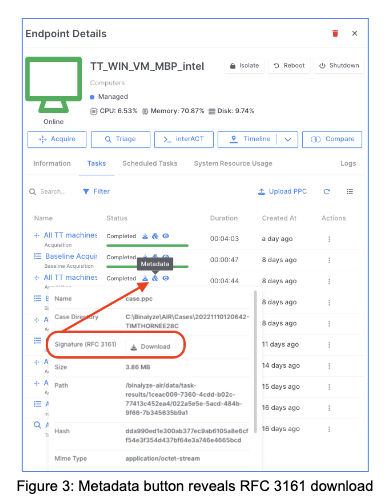392x501 pixels.
Task: Open the actions menu for the '11 days ago' task
Action: coord(329,345)
